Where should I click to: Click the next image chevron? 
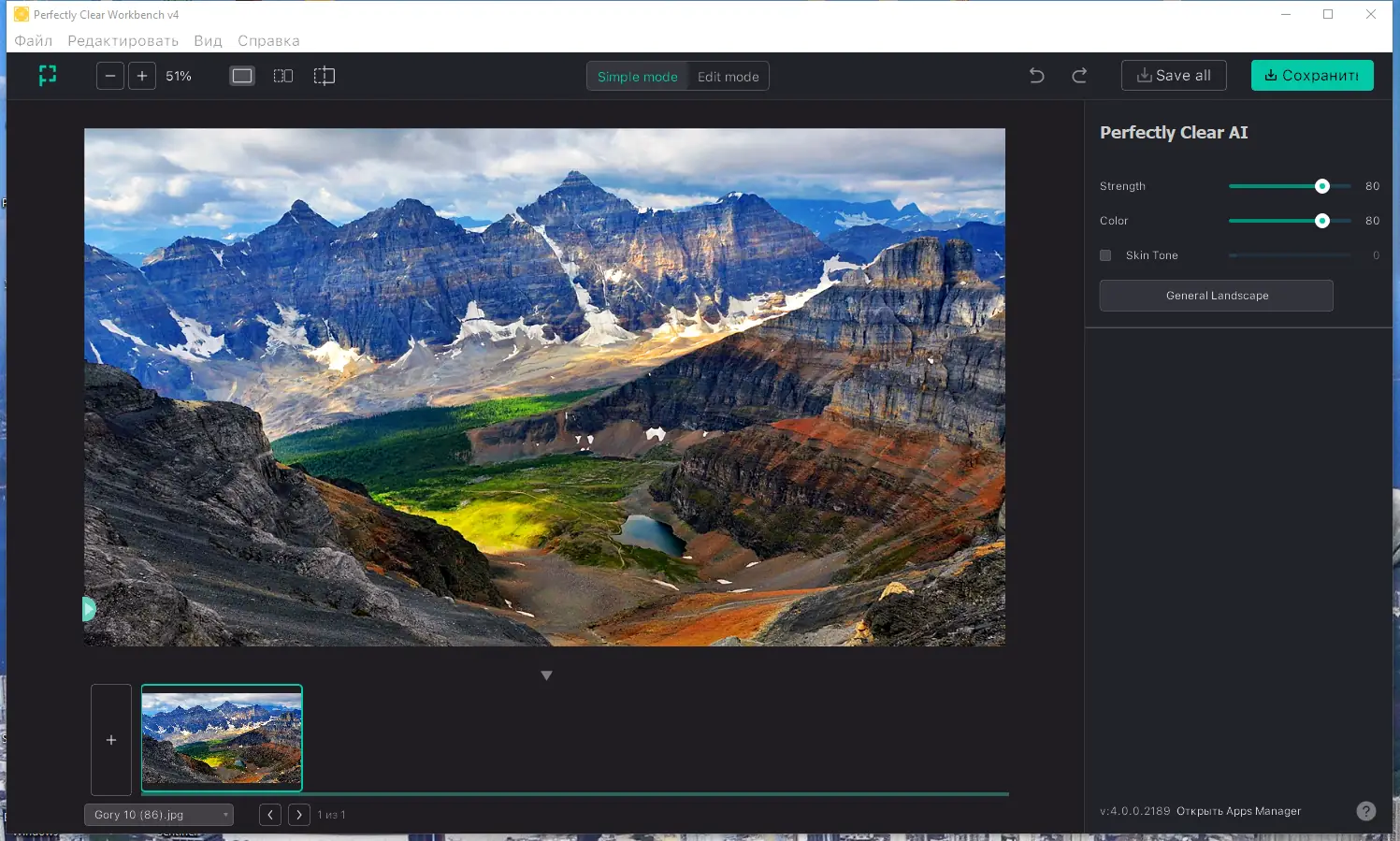tap(298, 814)
